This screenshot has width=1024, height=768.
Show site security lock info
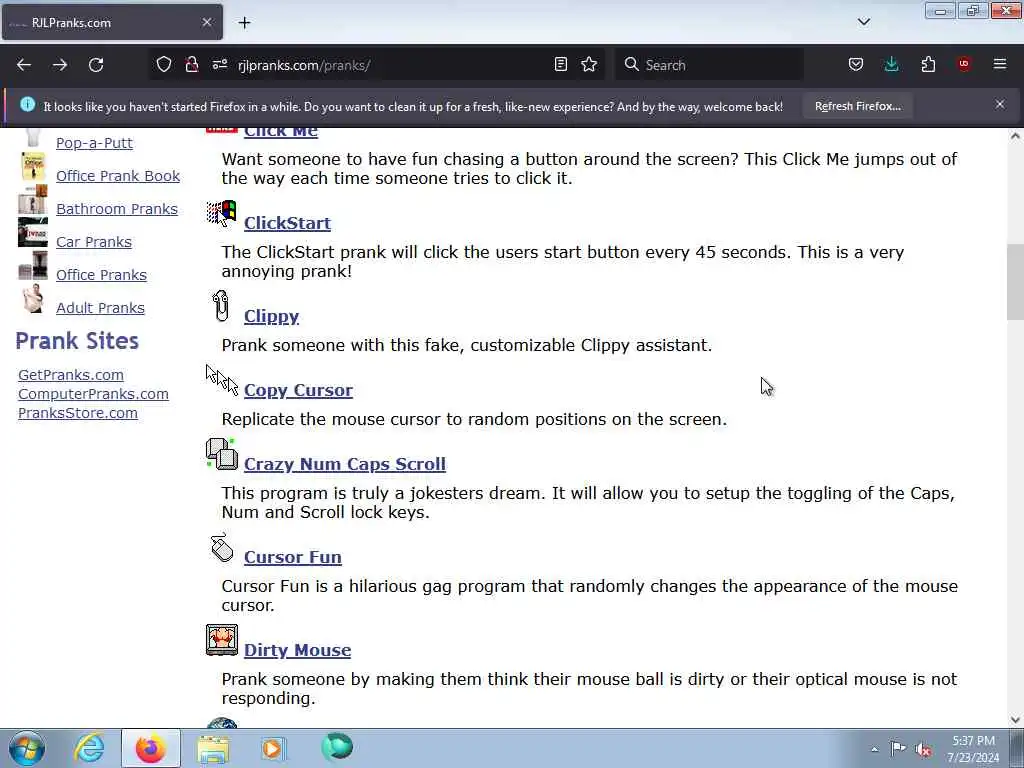[191, 65]
